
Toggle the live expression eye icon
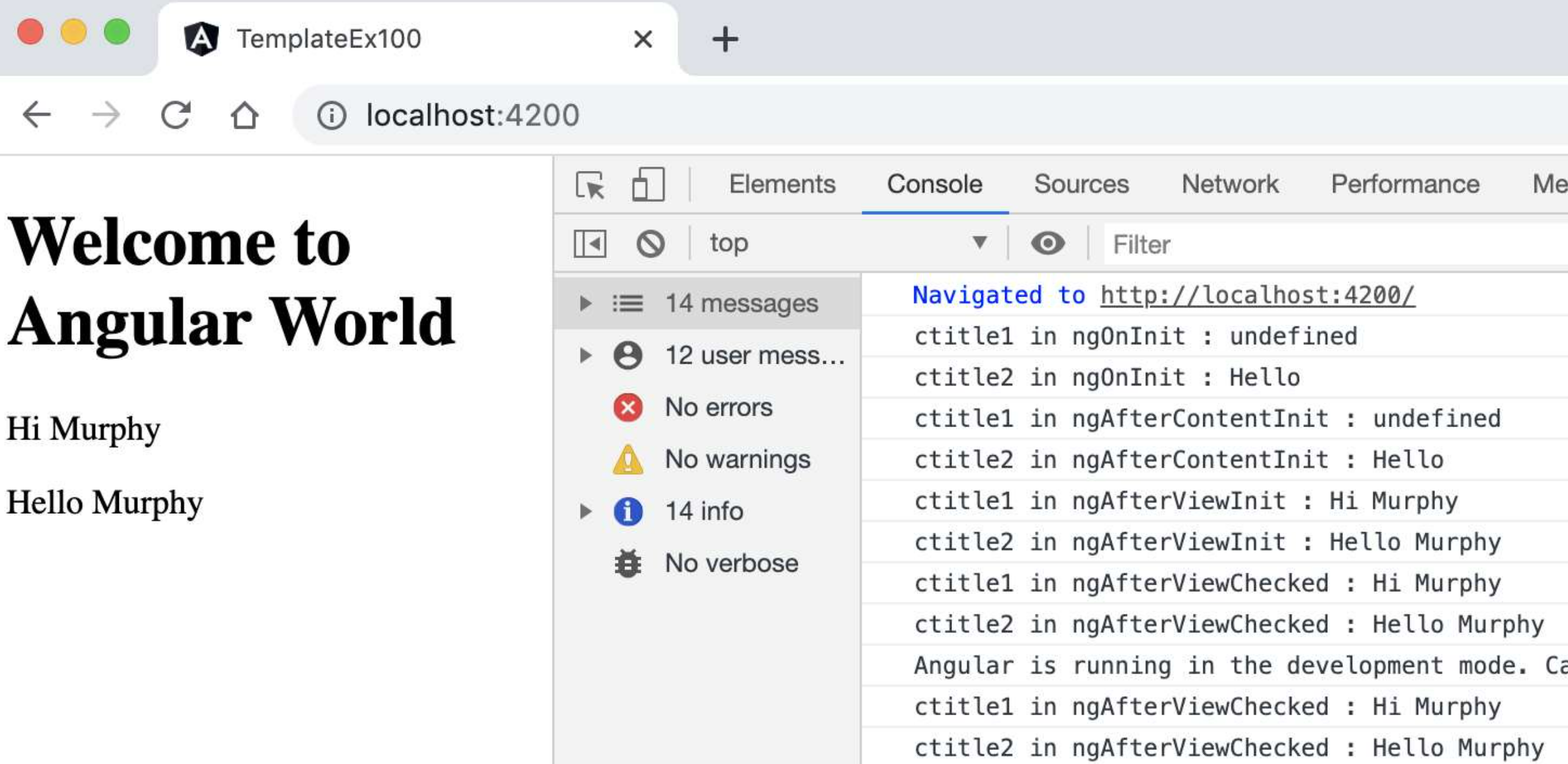(1047, 244)
